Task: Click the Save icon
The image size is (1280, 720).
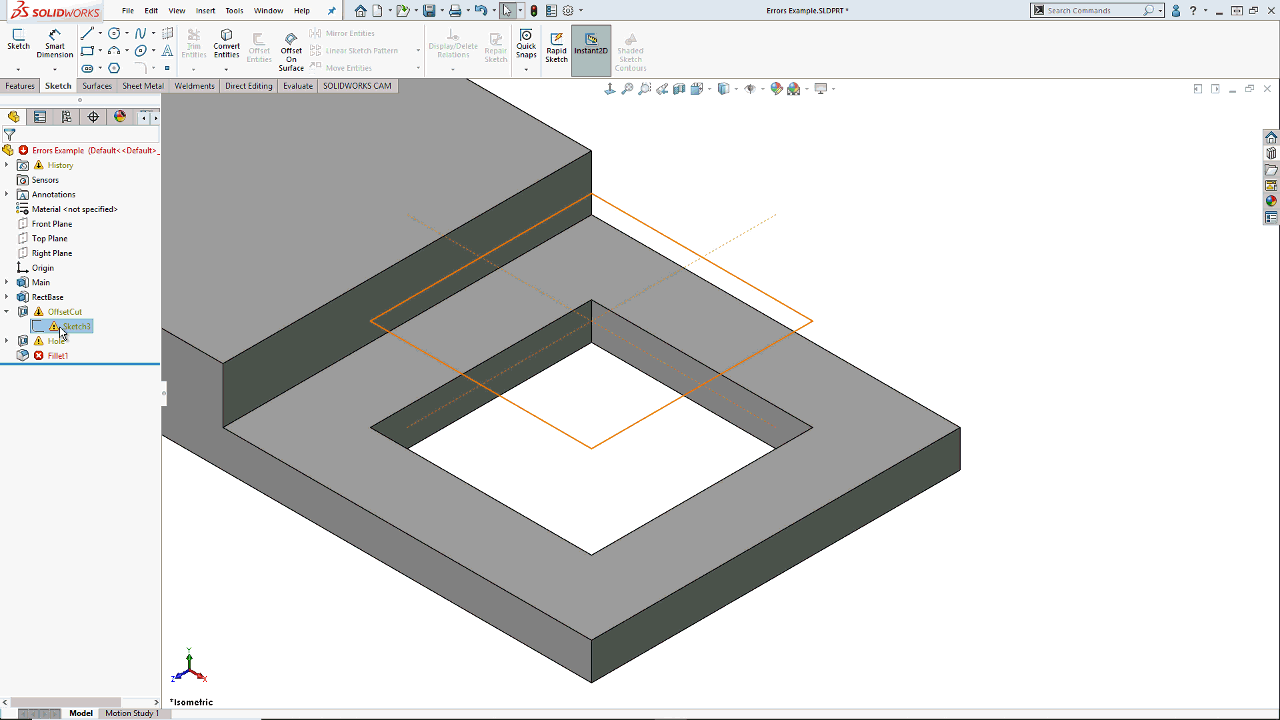Action: pyautogui.click(x=428, y=10)
